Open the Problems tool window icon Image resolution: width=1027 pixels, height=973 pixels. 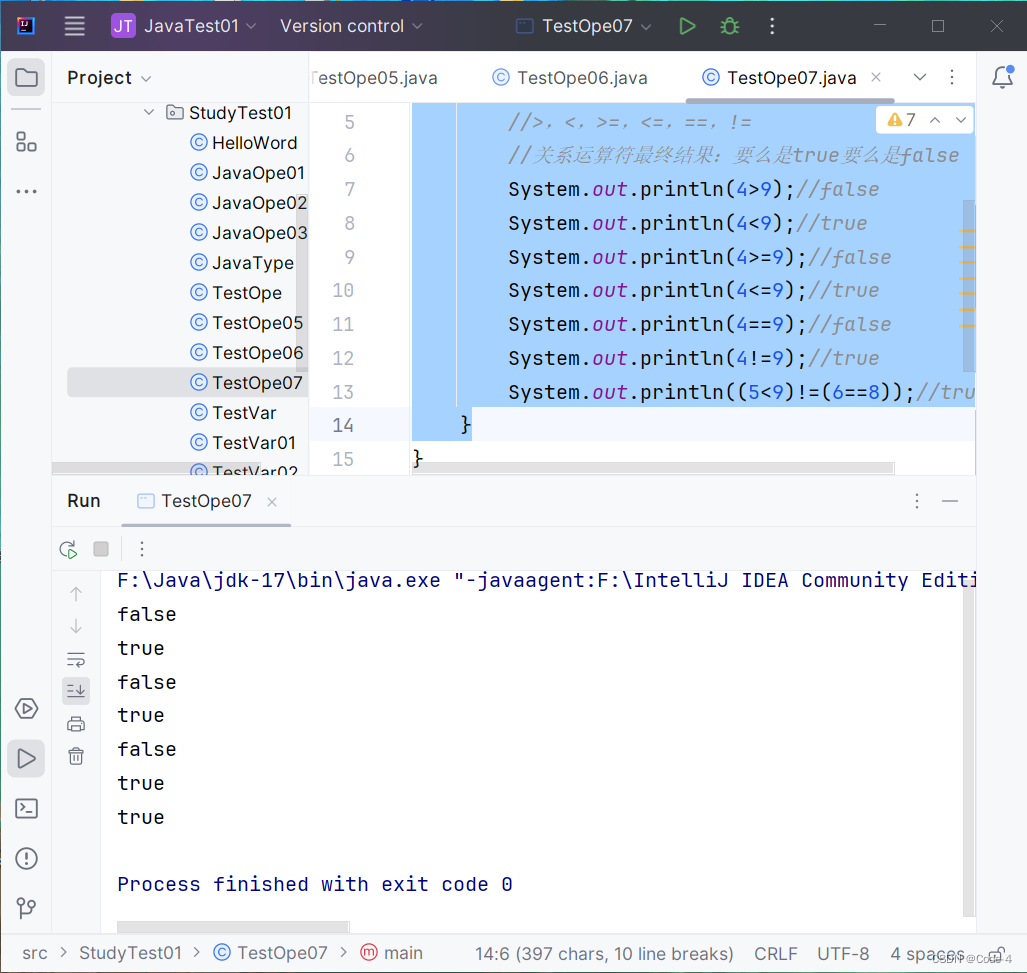tap(26, 858)
